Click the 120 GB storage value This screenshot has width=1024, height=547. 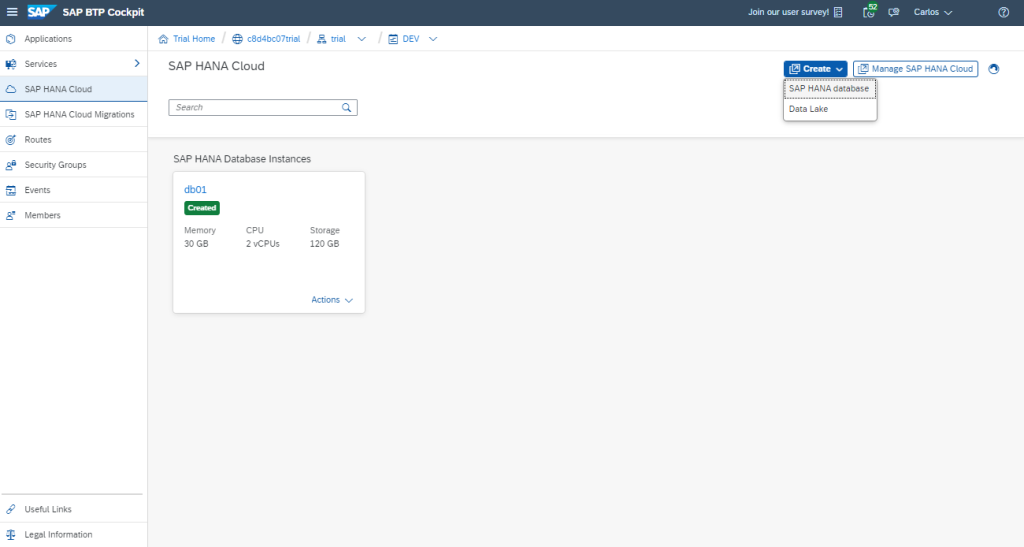(x=325, y=244)
